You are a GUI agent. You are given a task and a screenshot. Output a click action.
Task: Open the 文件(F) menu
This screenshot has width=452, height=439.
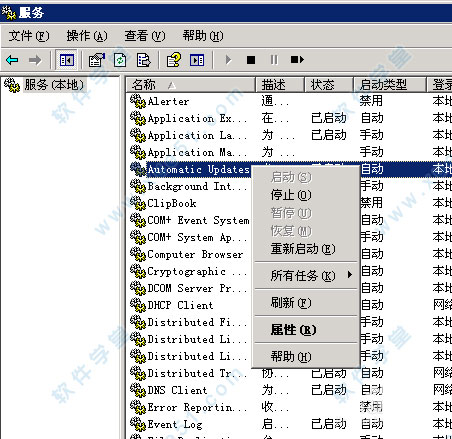[29, 36]
